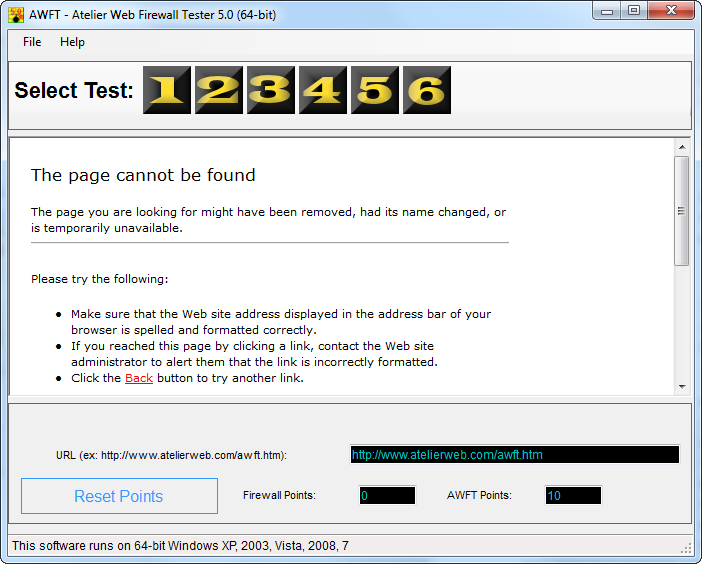This screenshot has height=564, width=702.
Task: Pick test number 5 icon
Action: (375, 90)
